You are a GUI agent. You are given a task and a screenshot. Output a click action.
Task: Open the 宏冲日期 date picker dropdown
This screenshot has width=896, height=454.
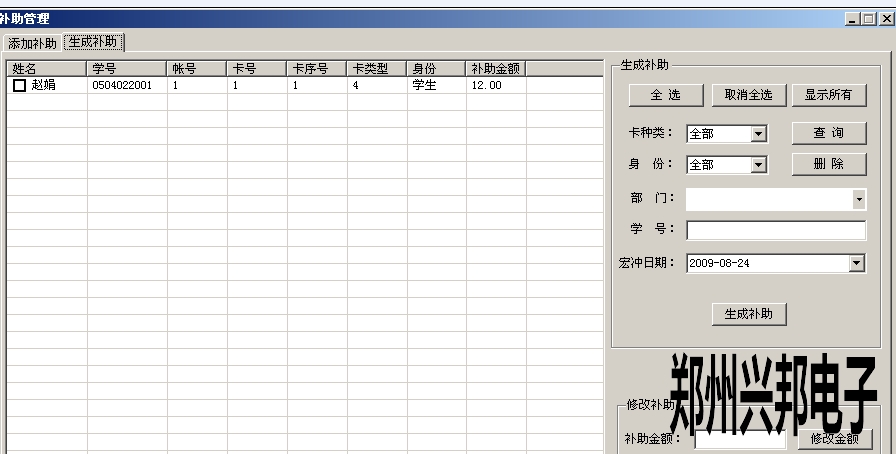856,263
